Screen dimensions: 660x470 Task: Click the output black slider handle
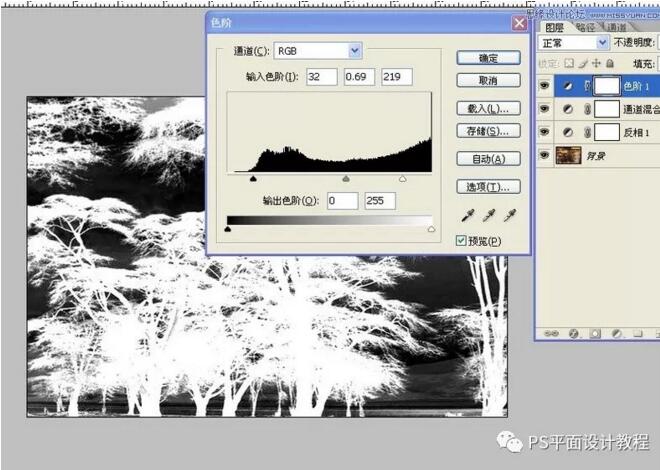tap(228, 229)
